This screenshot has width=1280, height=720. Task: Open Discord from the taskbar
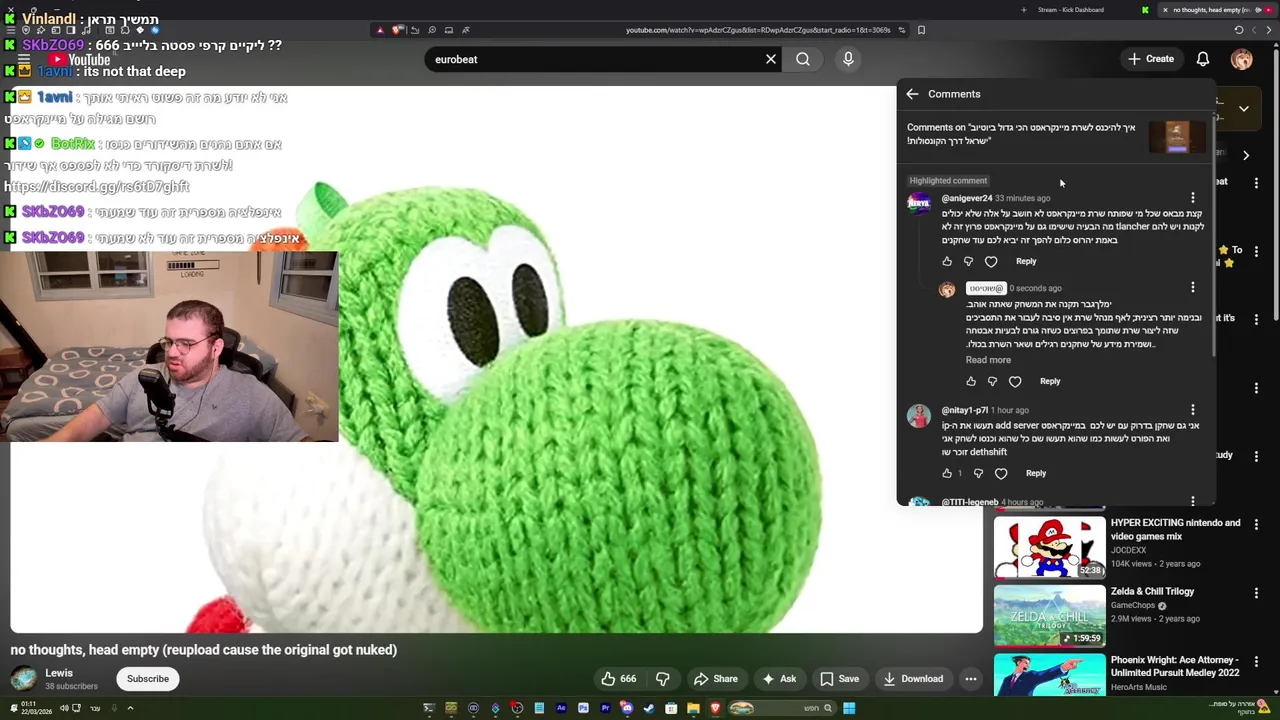627,708
